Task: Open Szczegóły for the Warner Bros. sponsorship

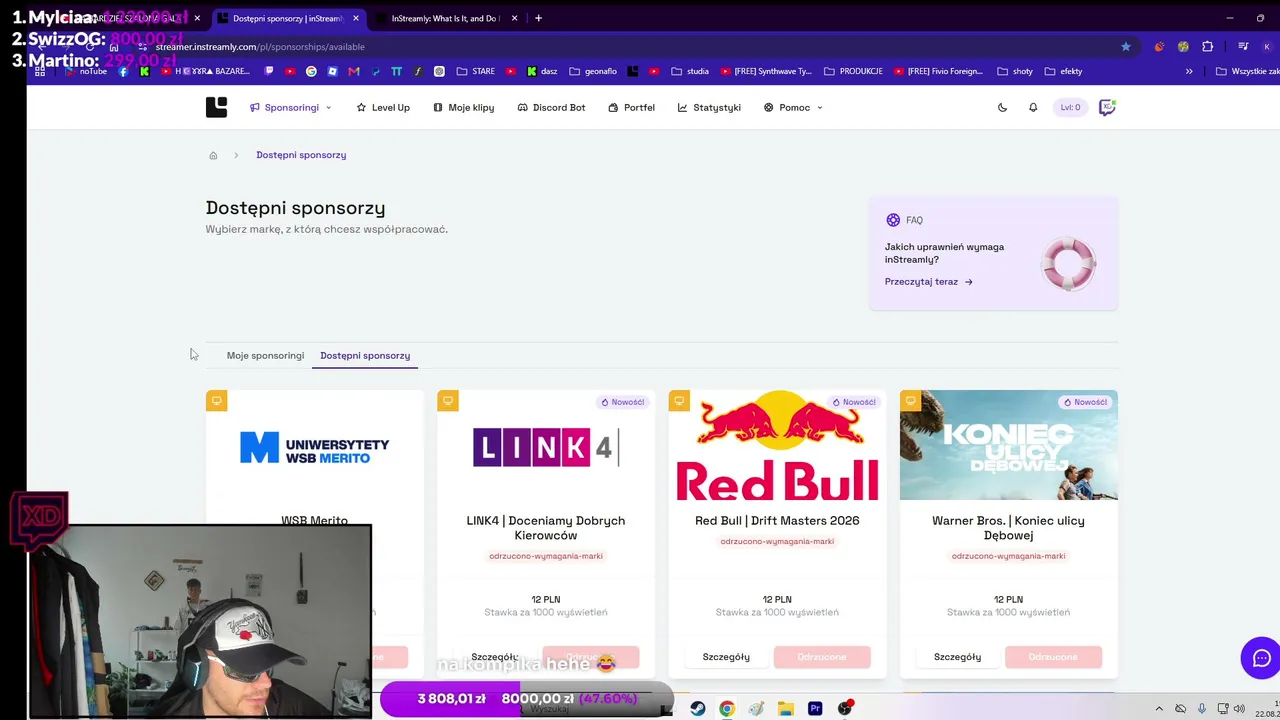Action: (x=957, y=657)
